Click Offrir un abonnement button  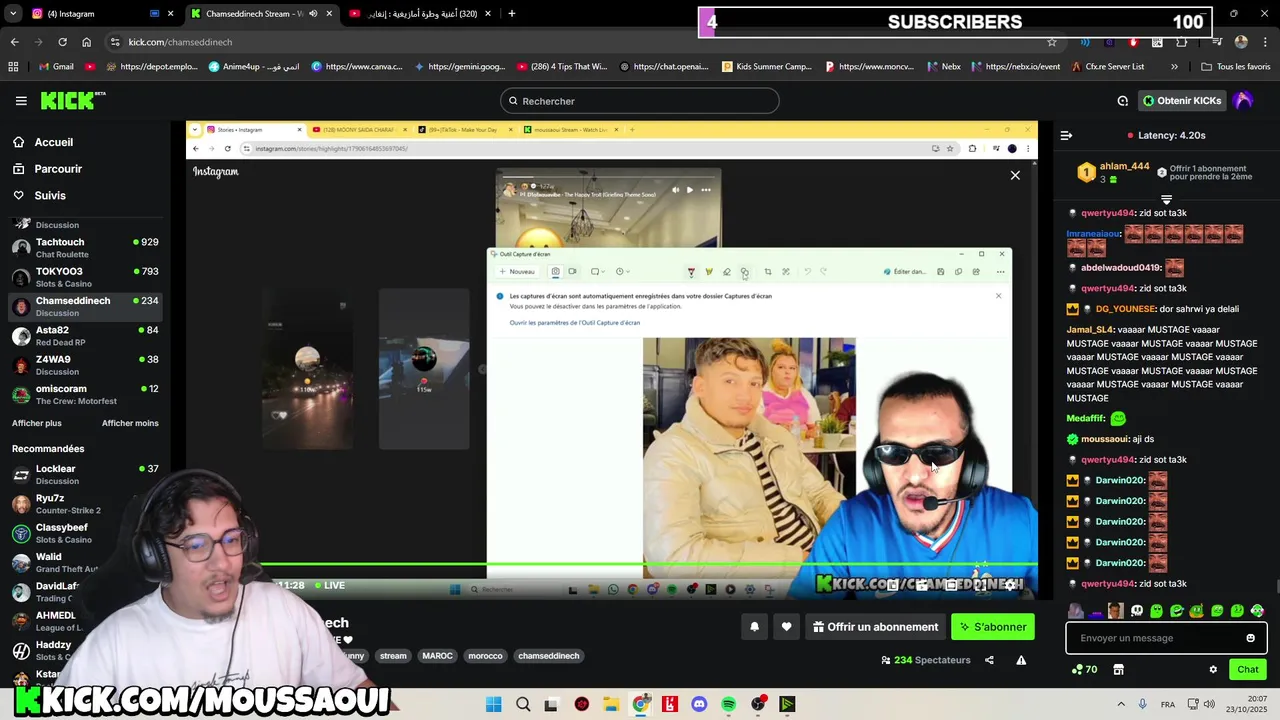[x=876, y=627]
